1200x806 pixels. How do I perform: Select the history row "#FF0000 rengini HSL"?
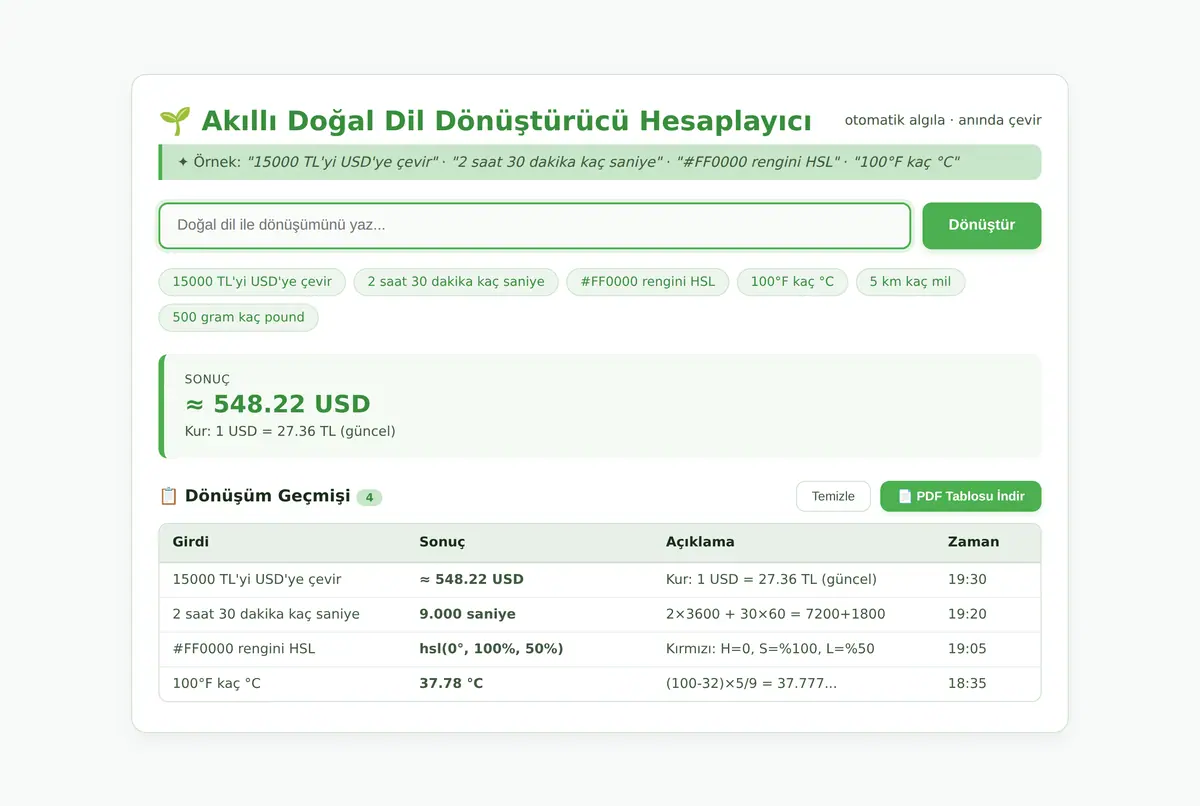[600, 649]
